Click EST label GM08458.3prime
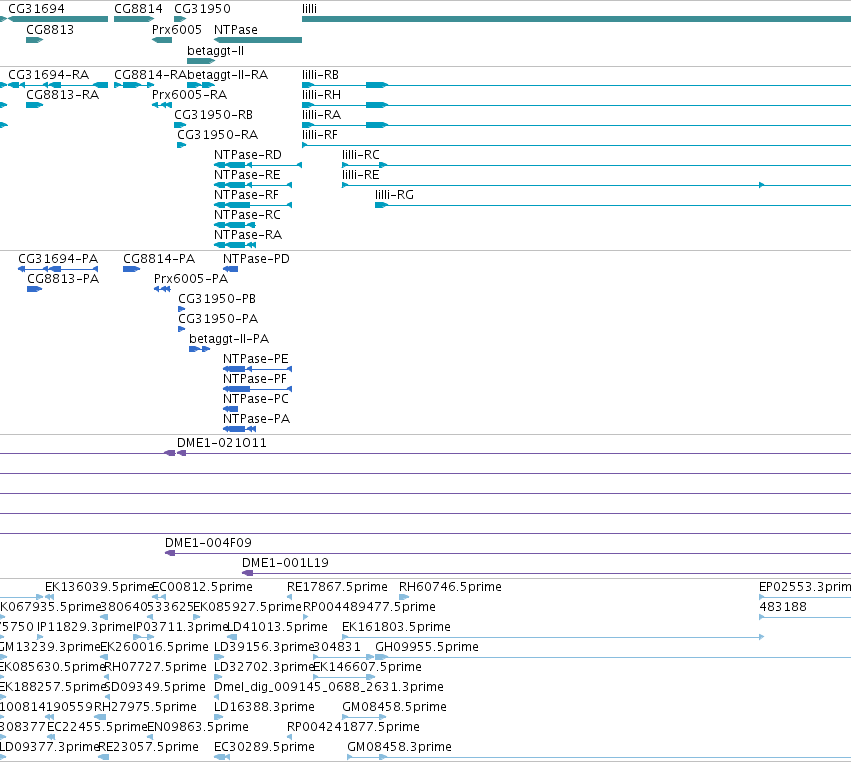The height and width of the screenshot is (762, 851). click(x=399, y=747)
